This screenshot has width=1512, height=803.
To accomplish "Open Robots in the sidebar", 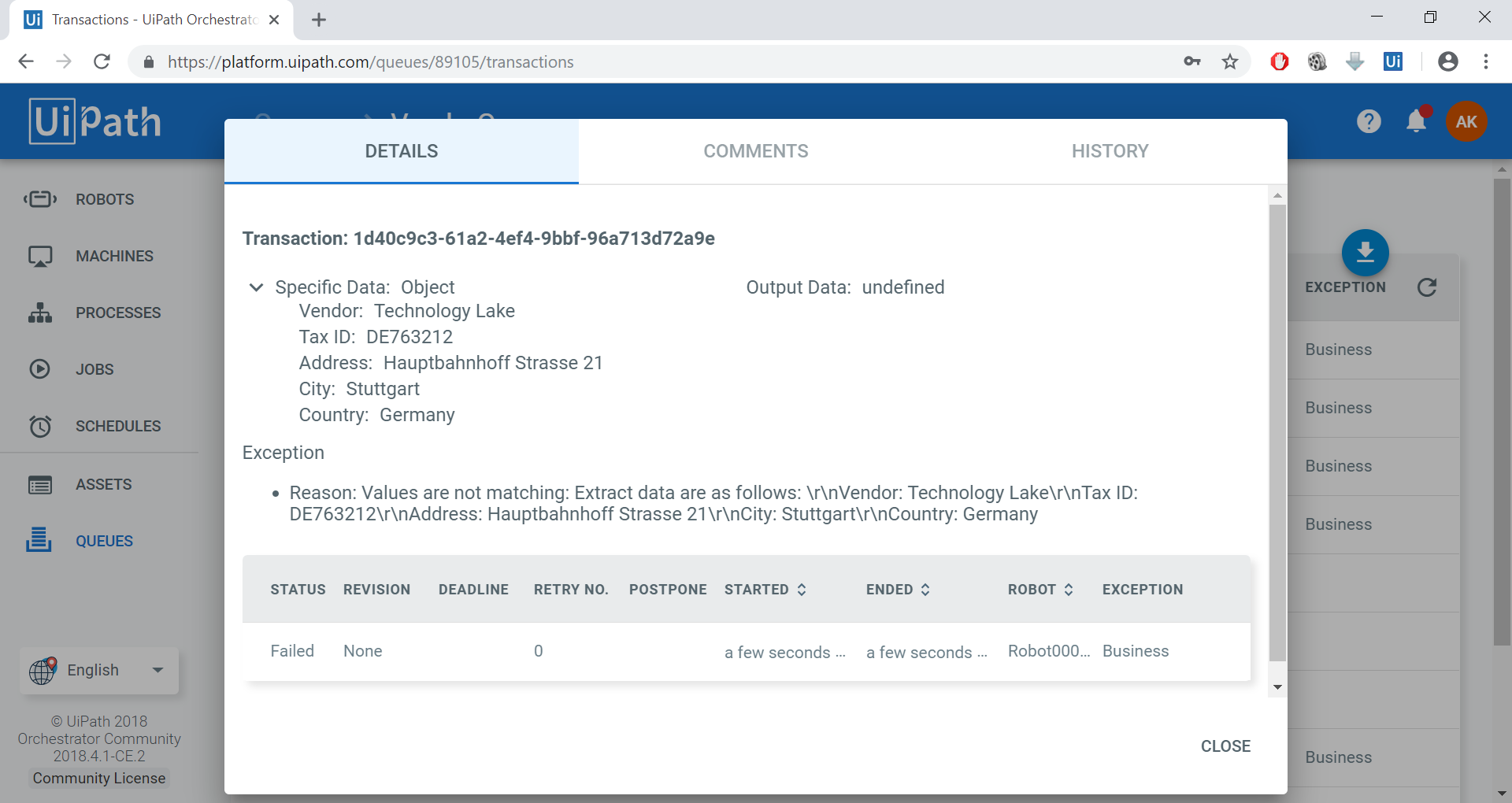I will coord(99,199).
